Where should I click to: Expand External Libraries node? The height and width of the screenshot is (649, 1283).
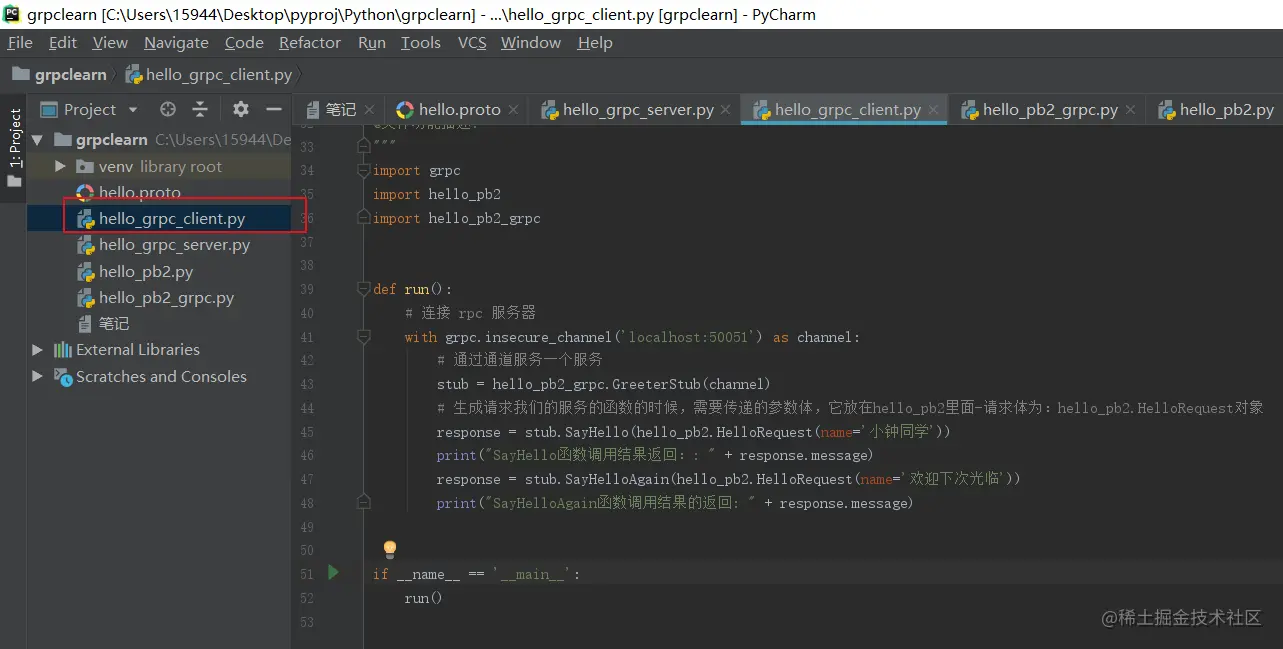pos(37,350)
